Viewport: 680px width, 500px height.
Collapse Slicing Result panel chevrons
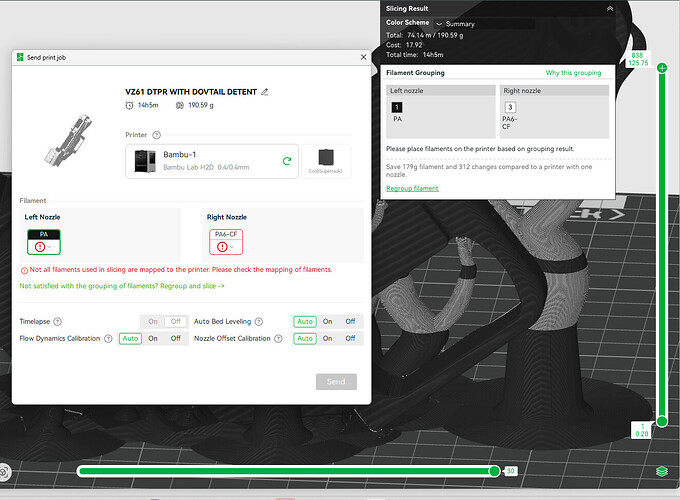(x=610, y=9)
